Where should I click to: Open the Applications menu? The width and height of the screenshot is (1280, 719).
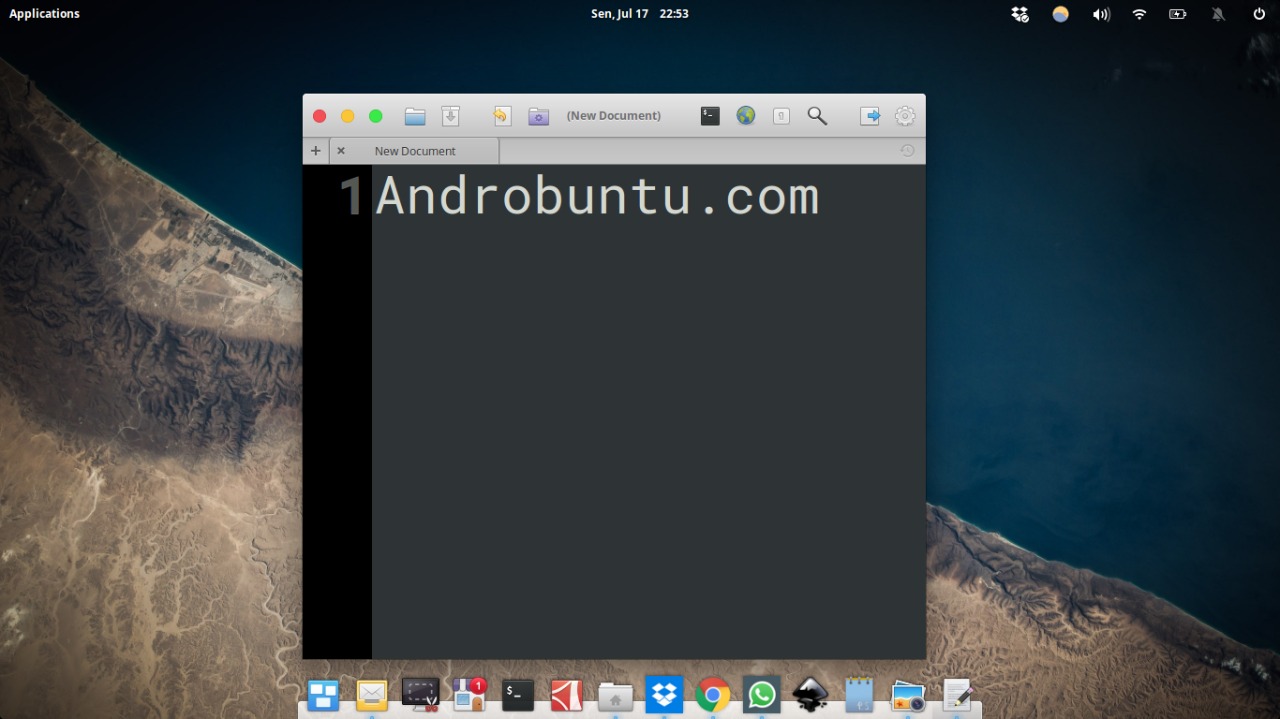(x=44, y=13)
